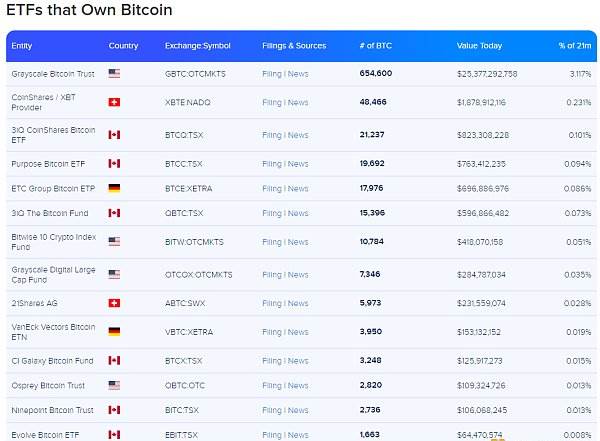Click the Entity column header
The width and height of the screenshot is (600, 441).
point(21,46)
